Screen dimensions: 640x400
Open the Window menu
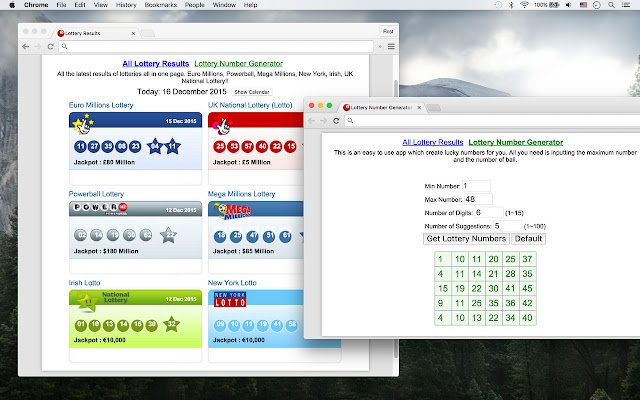click(224, 5)
